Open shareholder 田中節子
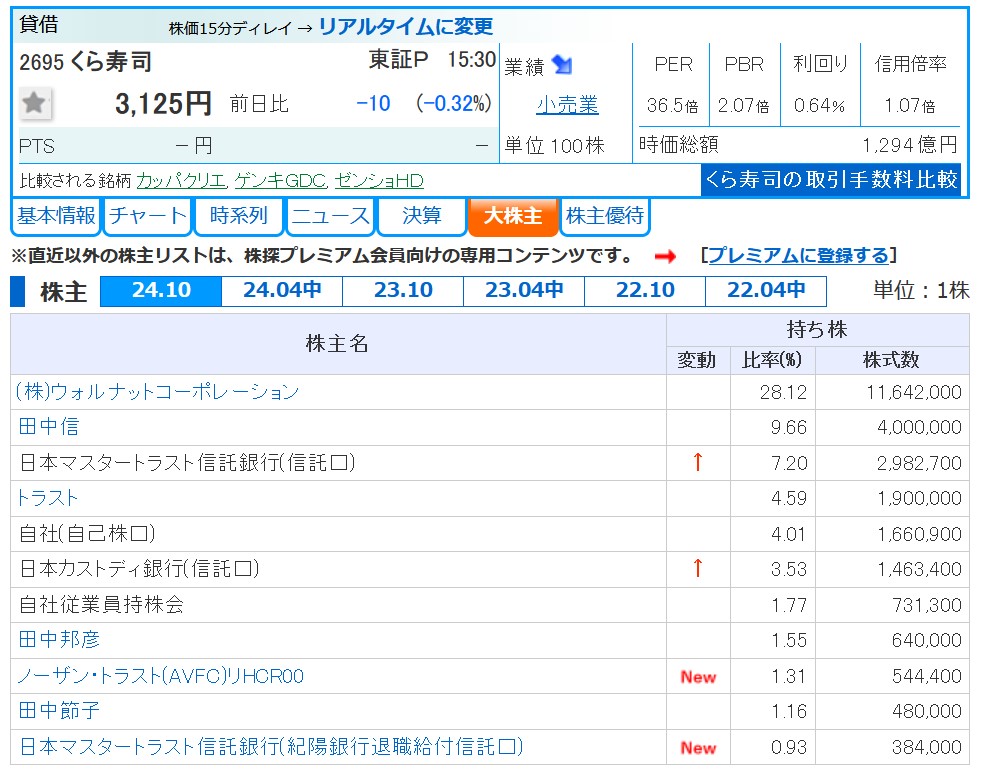Image resolution: width=981 pixels, height=775 pixels. pos(59,711)
